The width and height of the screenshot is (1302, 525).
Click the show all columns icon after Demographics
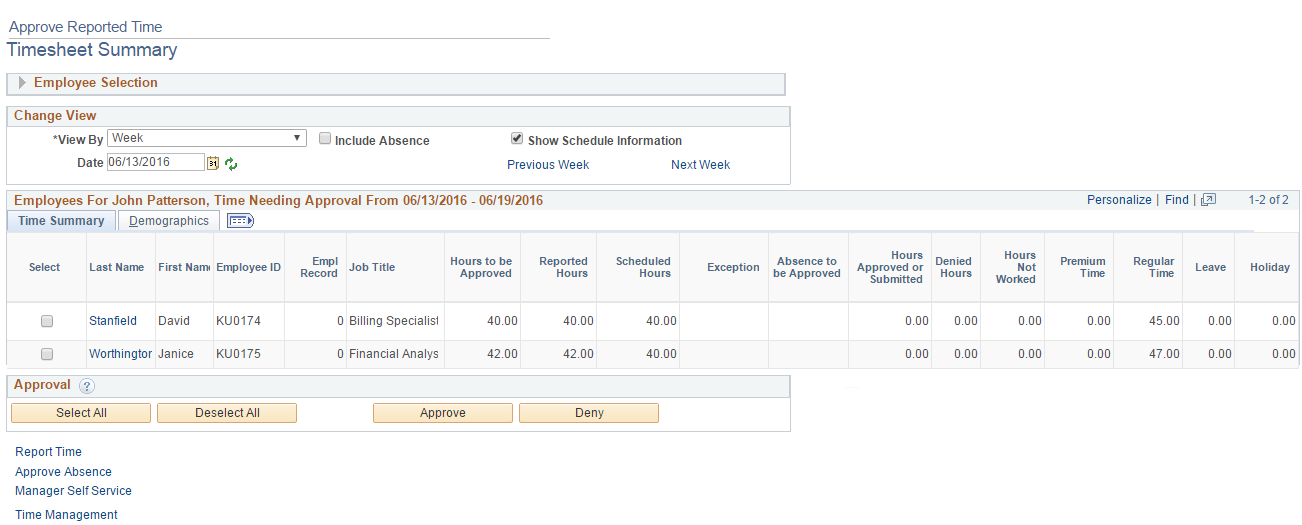click(x=240, y=221)
